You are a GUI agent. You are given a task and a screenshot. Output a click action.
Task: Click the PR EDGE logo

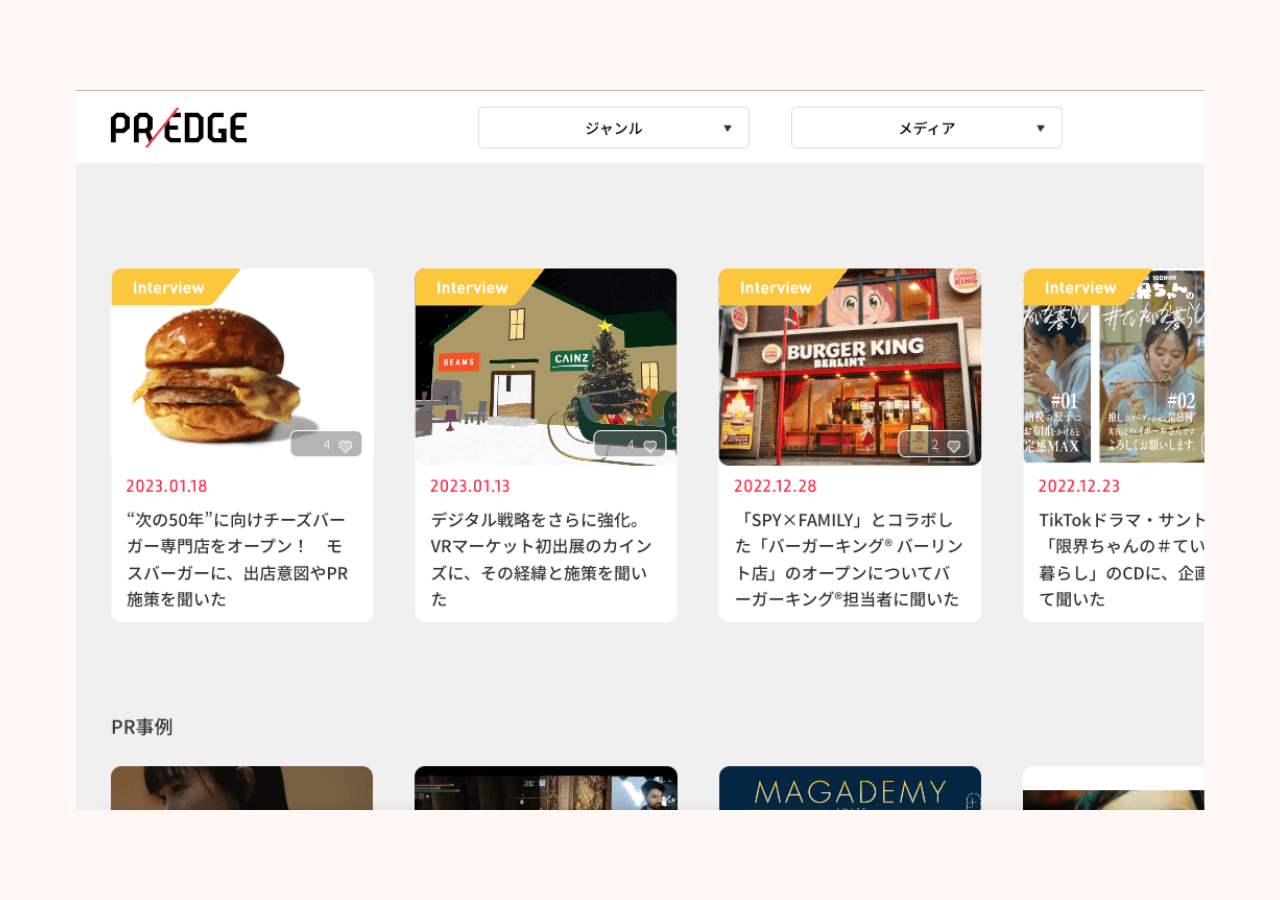pyautogui.click(x=179, y=128)
